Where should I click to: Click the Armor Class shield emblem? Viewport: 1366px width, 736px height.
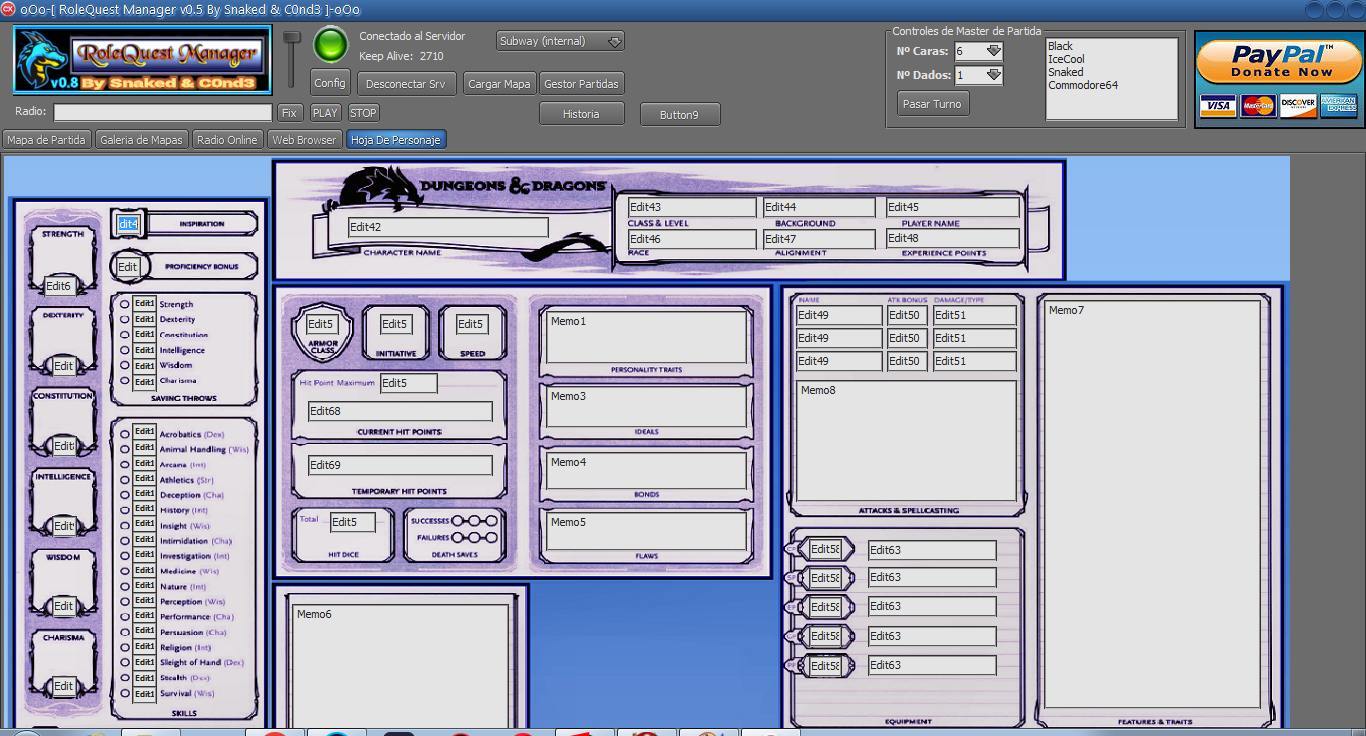[322, 331]
